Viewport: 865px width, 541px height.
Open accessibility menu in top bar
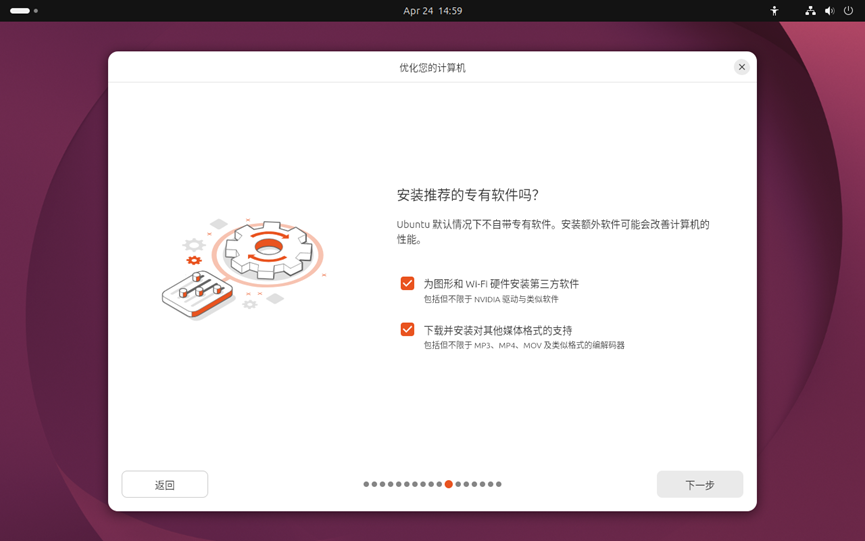(775, 10)
